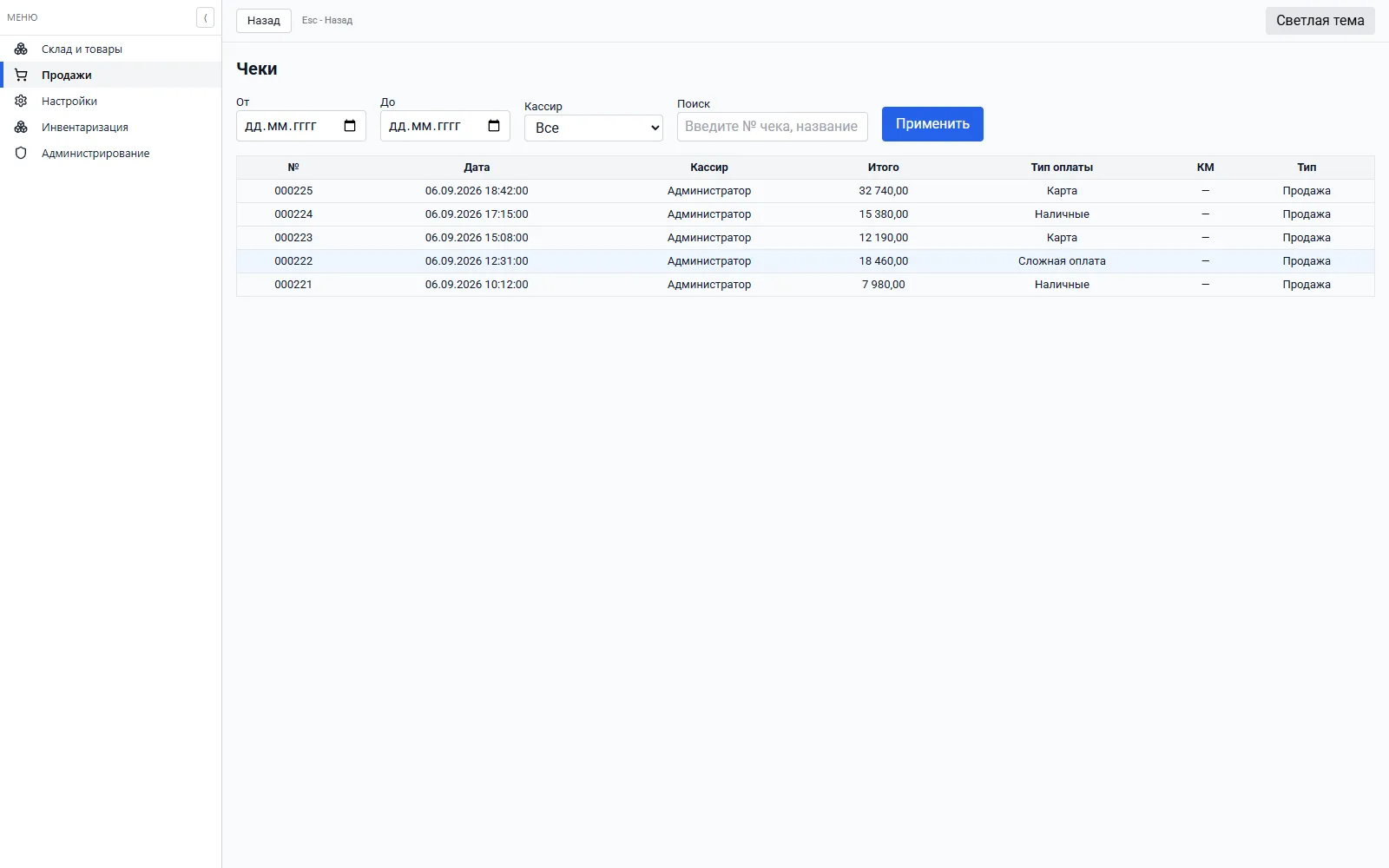The image size is (1389, 868).
Task: Open receipt 000225 row
Action: click(x=806, y=191)
